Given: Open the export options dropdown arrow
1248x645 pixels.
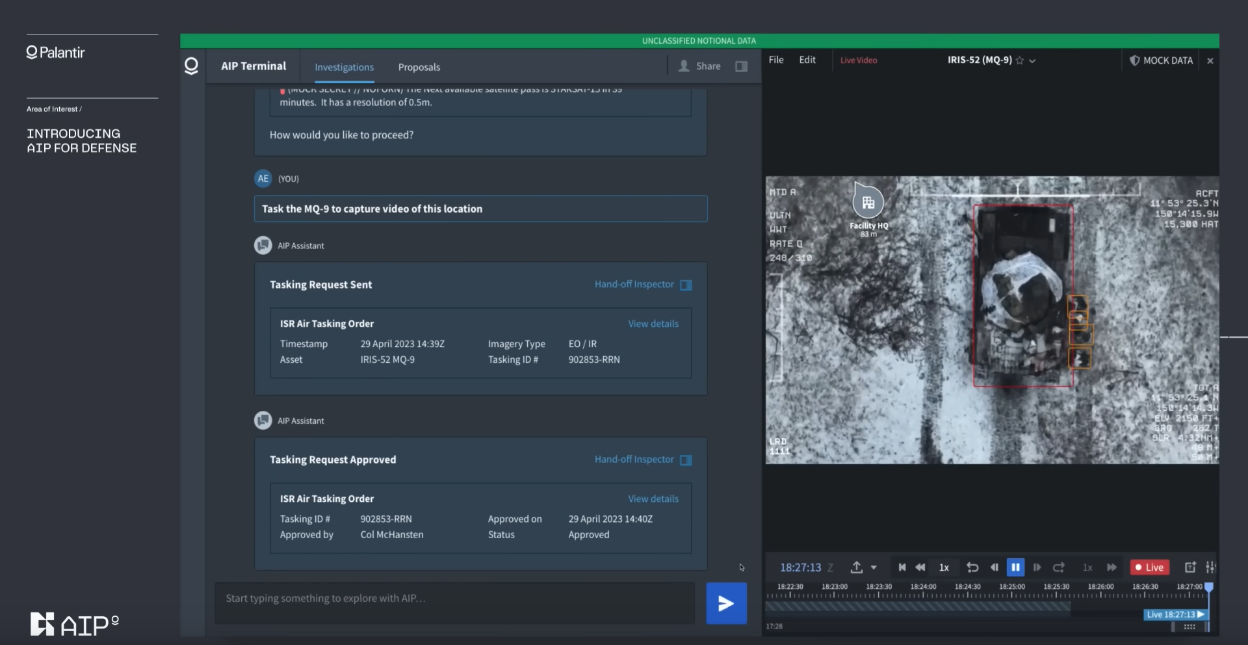Looking at the screenshot, I should 873,567.
